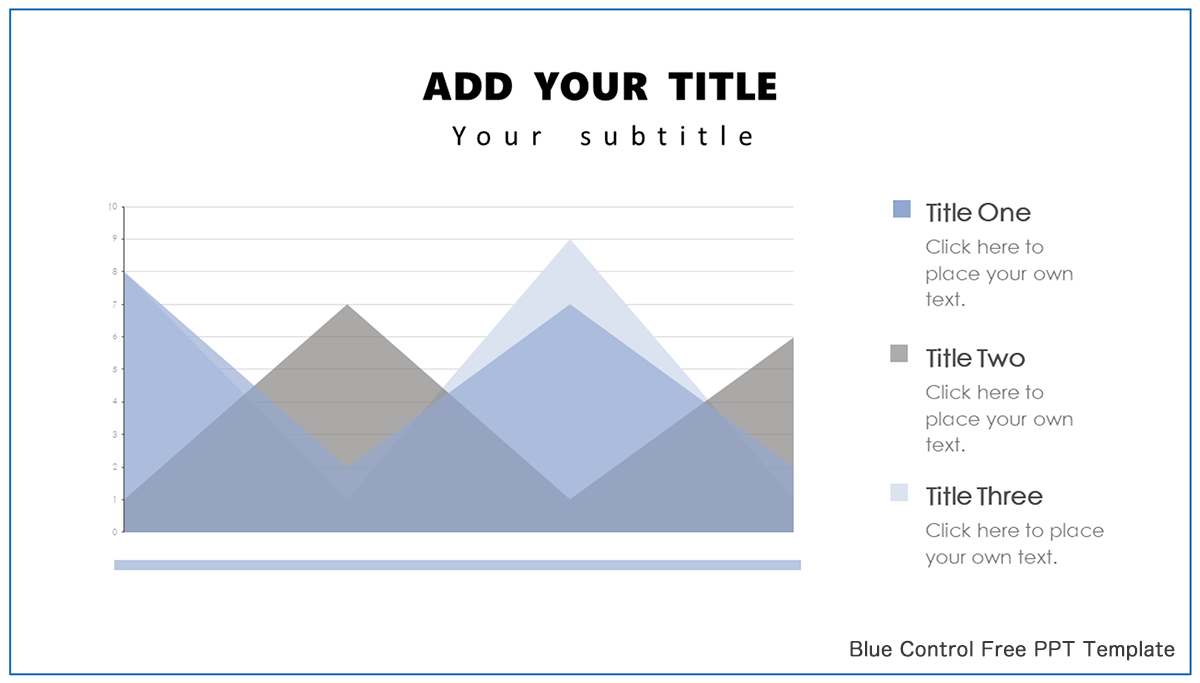Select the "Title Three" legend label

(983, 496)
